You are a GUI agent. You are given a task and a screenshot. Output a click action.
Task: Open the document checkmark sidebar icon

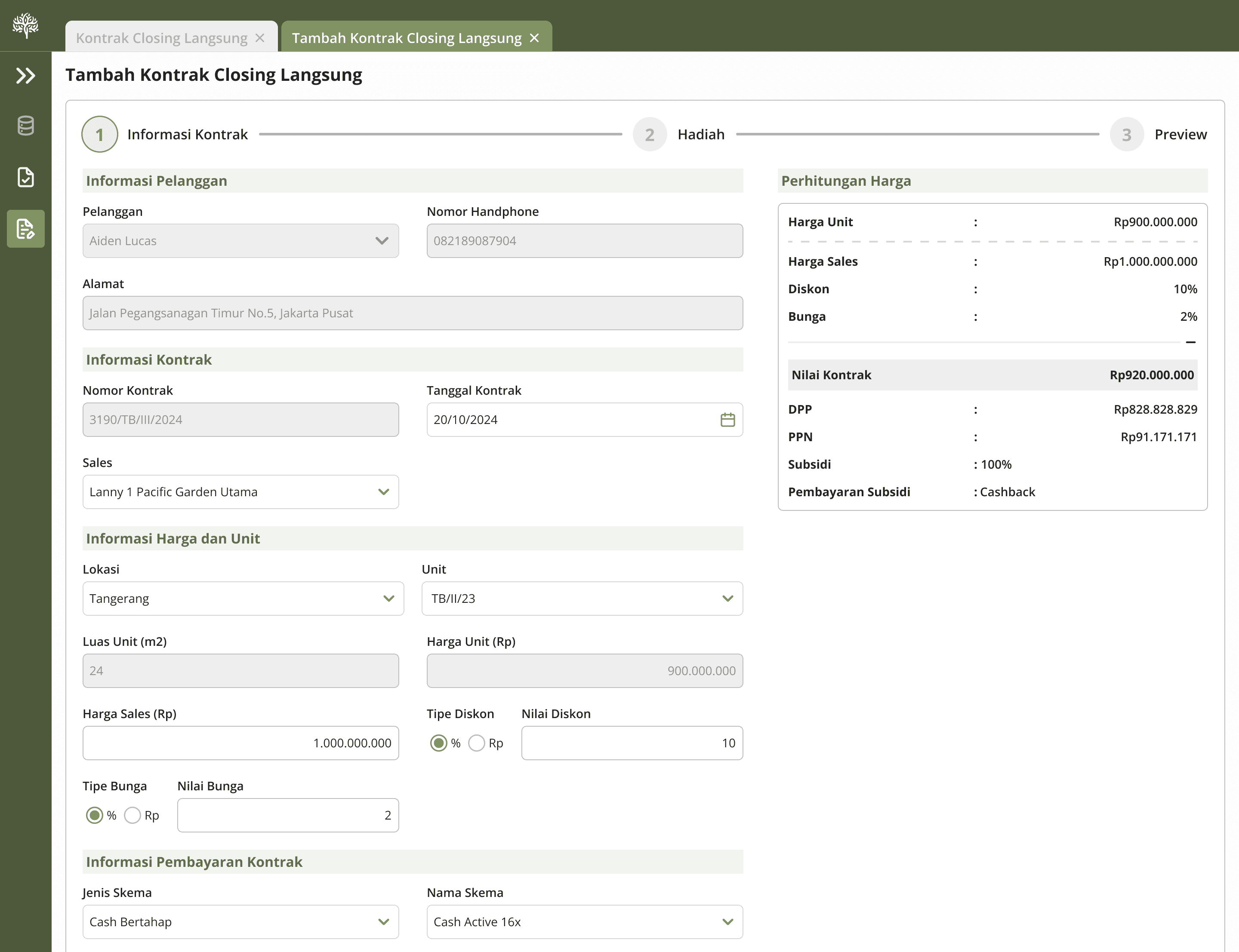tap(25, 177)
